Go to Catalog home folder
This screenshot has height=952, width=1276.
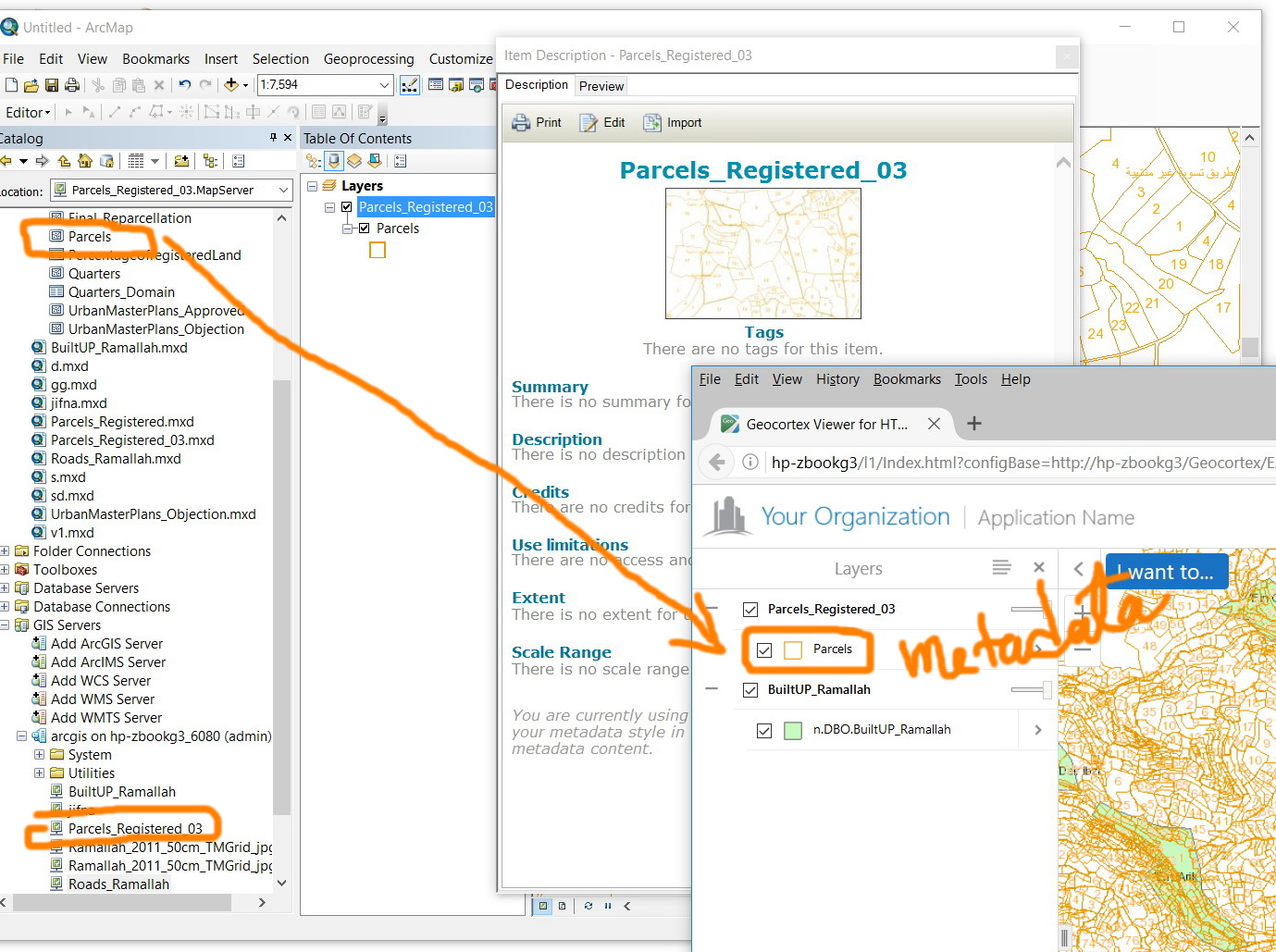(85, 161)
